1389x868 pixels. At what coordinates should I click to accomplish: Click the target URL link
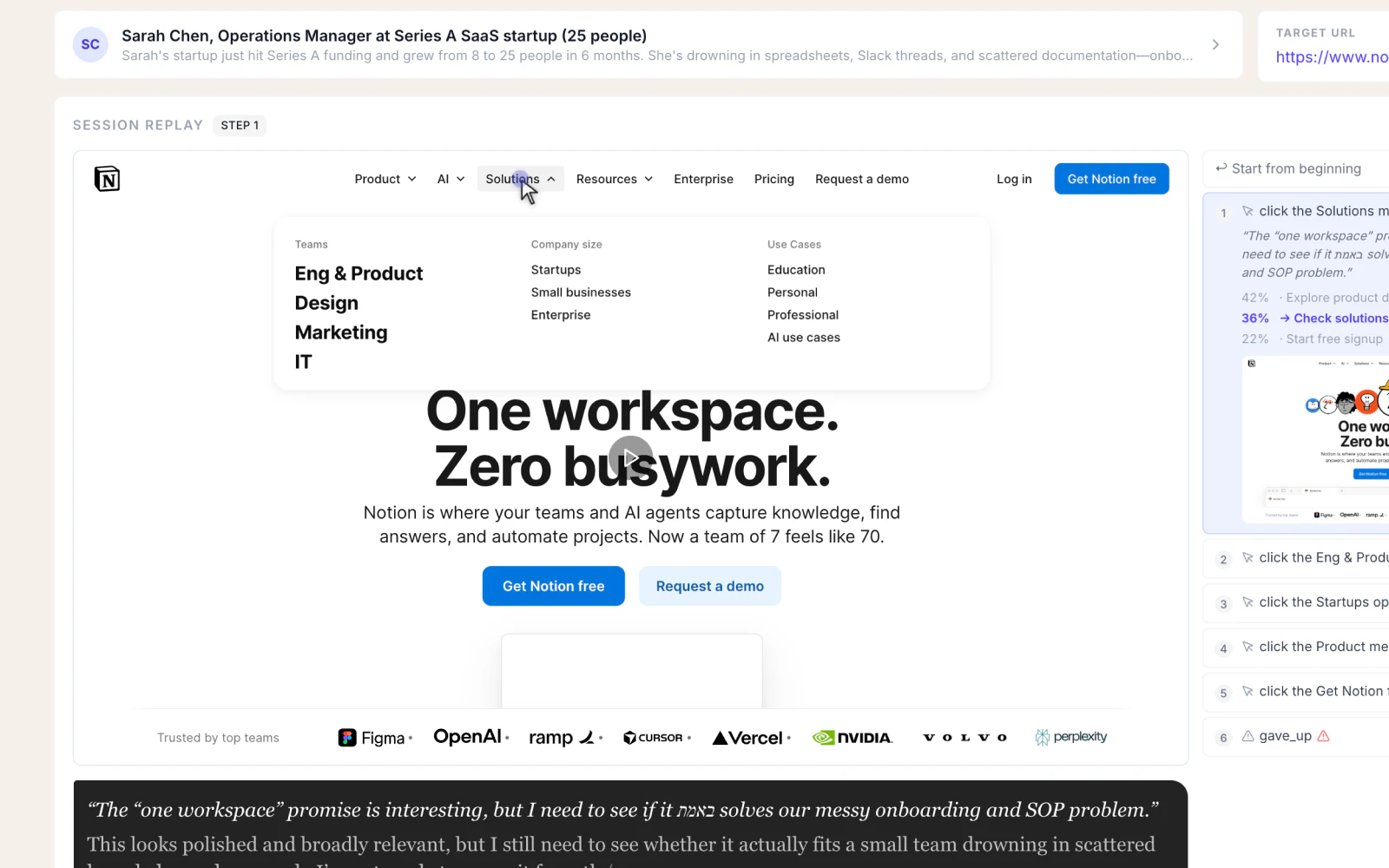pyautogui.click(x=1332, y=57)
